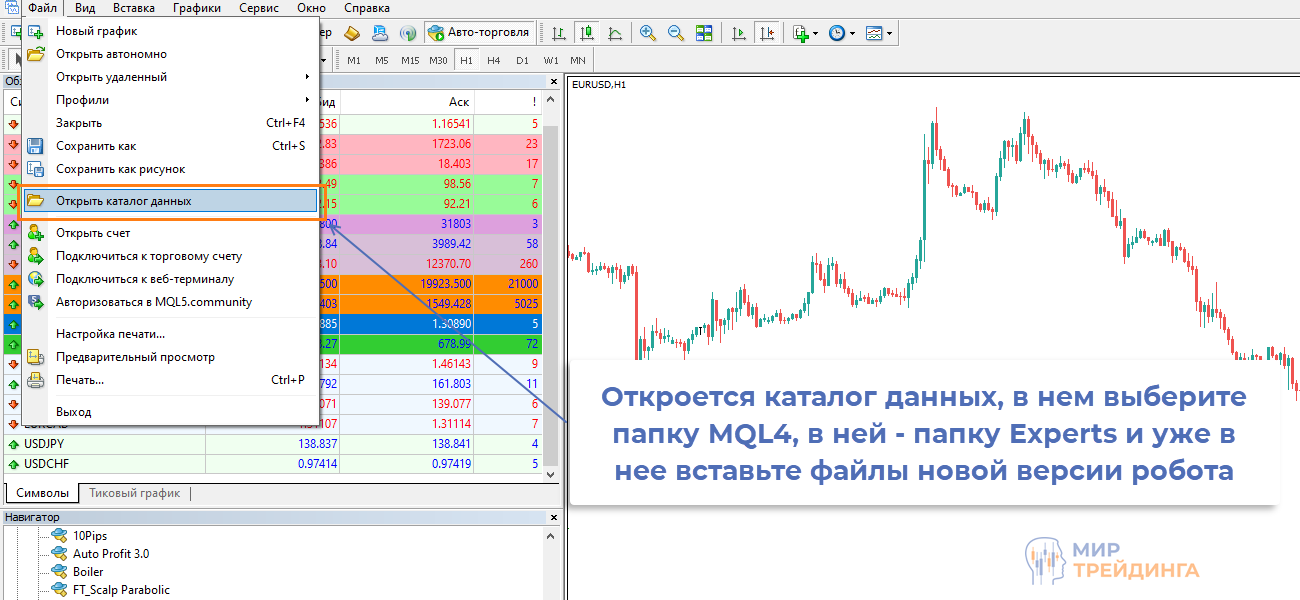This screenshot has width=1300, height=600.
Task: Select the bar chart icon
Action: (558, 33)
